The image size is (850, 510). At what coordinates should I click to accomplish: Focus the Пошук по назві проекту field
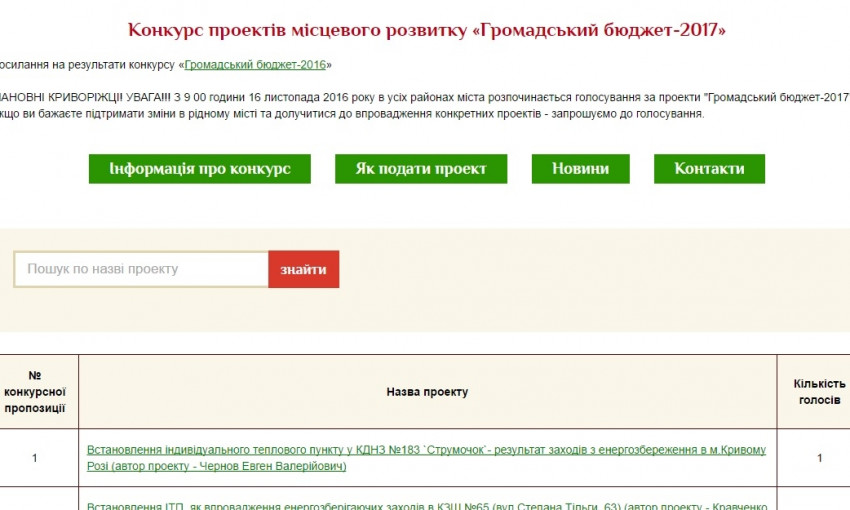click(x=141, y=269)
